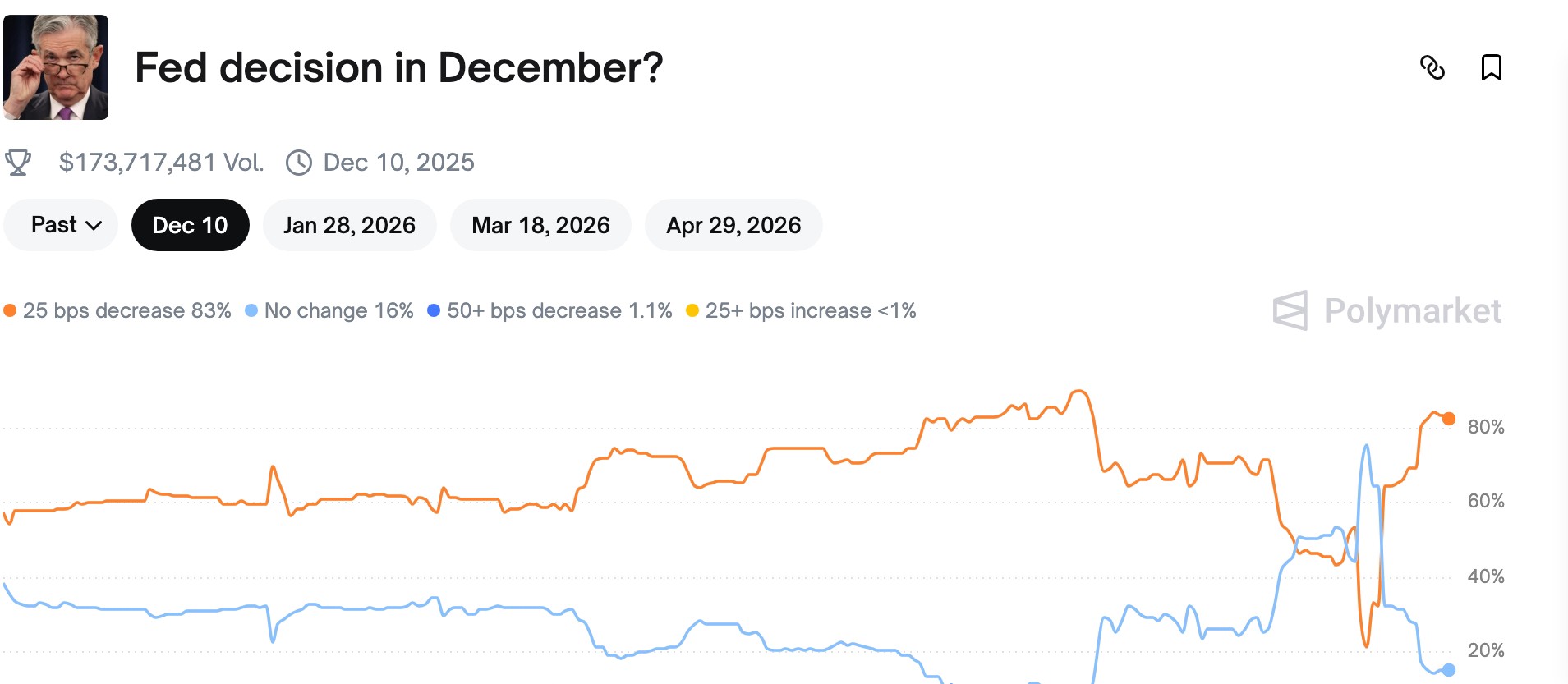1568x684 pixels.
Task: Click the clock icon next to Dec 10, 2025
Action: tap(298, 162)
